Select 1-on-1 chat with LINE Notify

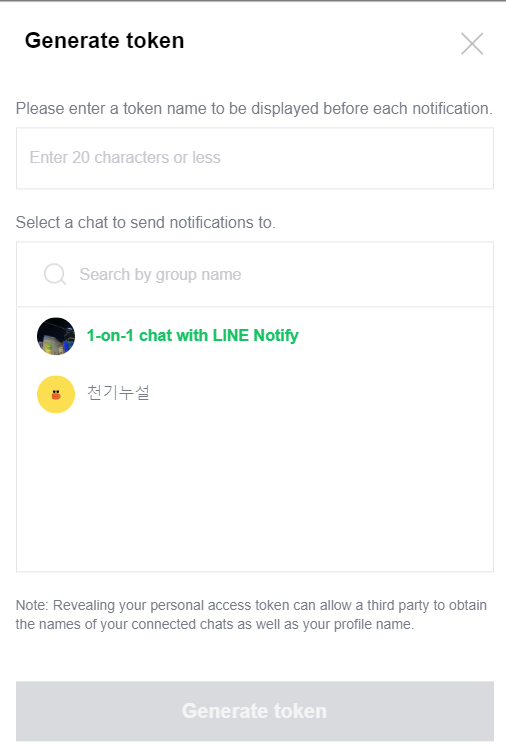255,336
